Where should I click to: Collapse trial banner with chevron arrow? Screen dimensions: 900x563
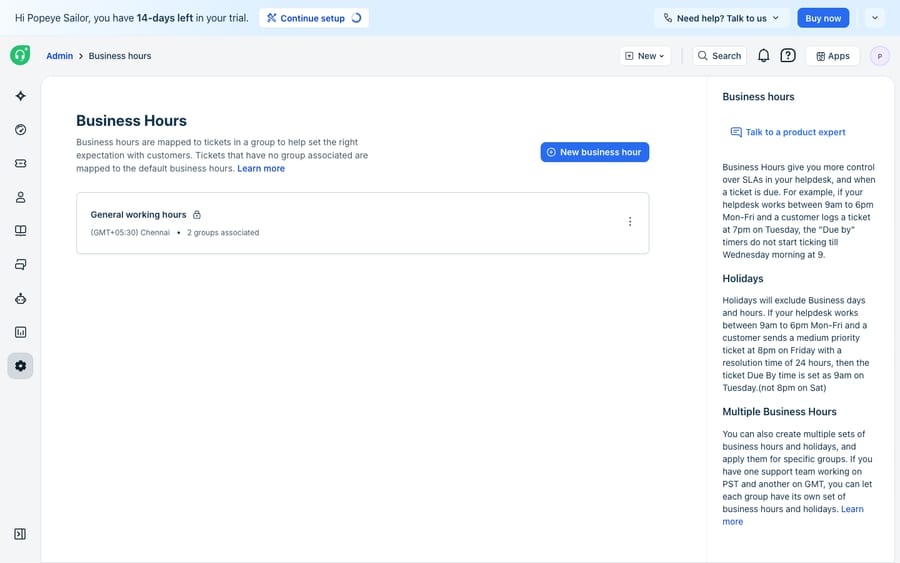pos(875,18)
